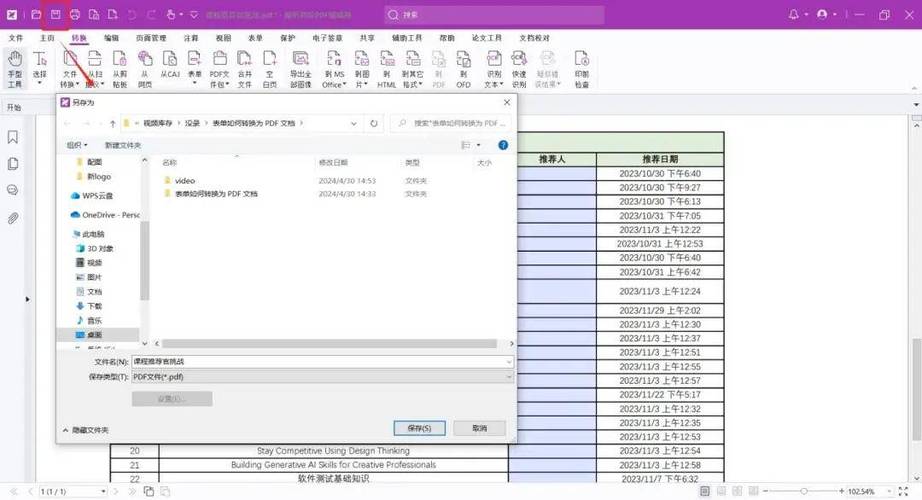The image size is (922, 500).
Task: Select the video folder in file list
Action: [x=185, y=181]
